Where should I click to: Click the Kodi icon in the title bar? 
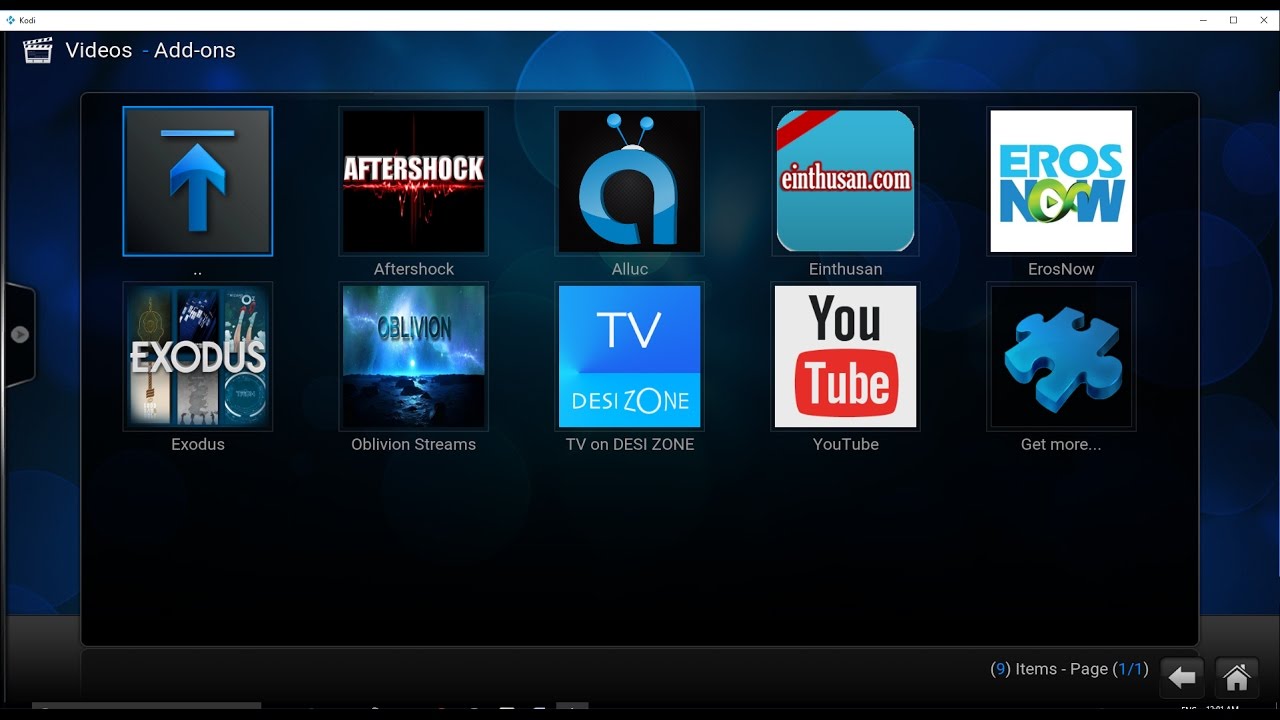[x=10, y=19]
